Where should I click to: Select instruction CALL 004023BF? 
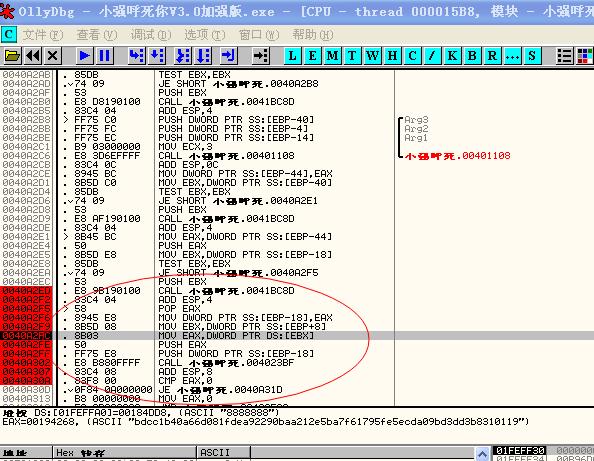(x=226, y=363)
